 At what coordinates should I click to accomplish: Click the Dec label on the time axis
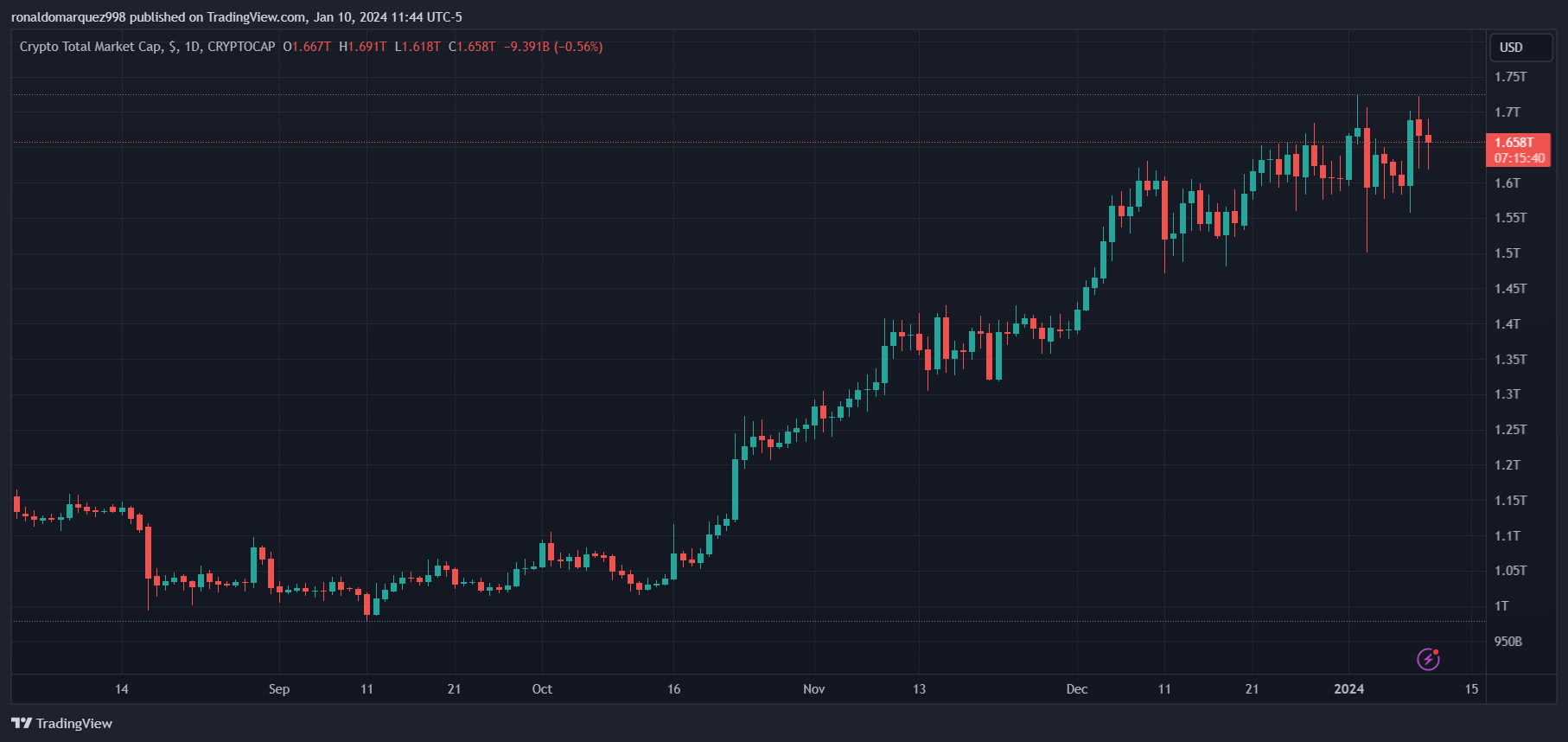pyautogui.click(x=1077, y=689)
